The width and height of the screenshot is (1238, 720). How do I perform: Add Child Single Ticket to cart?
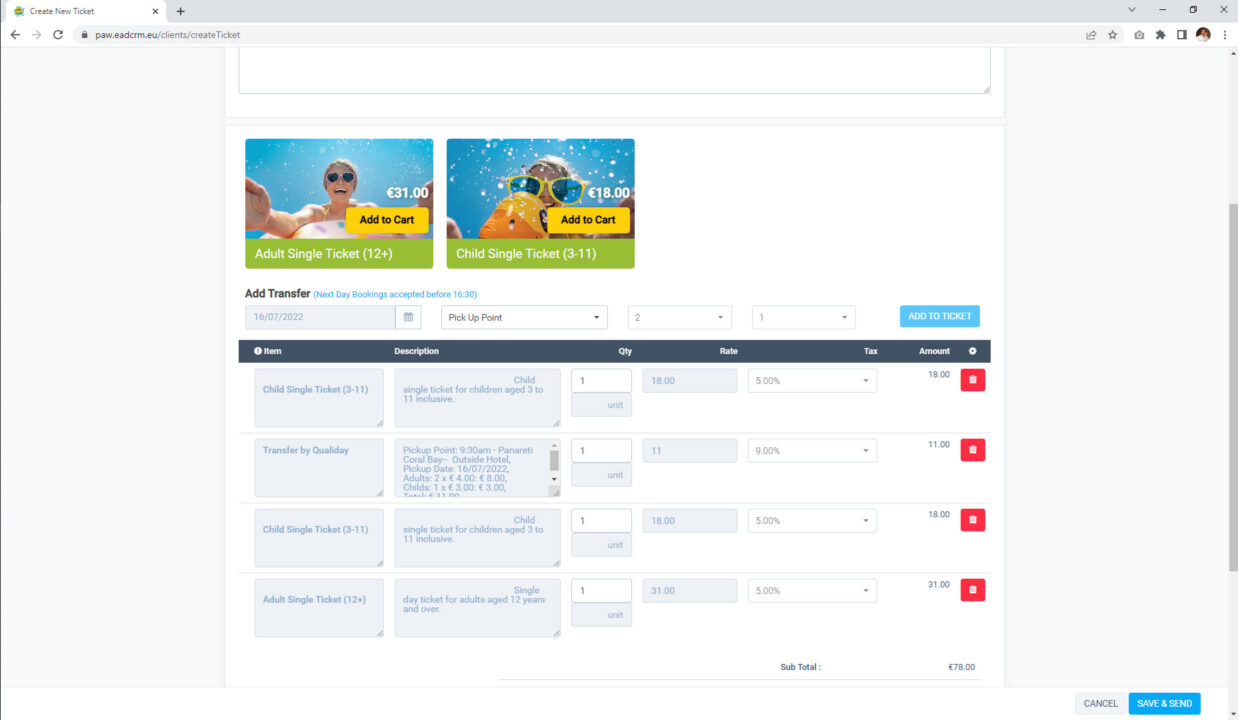tap(588, 220)
